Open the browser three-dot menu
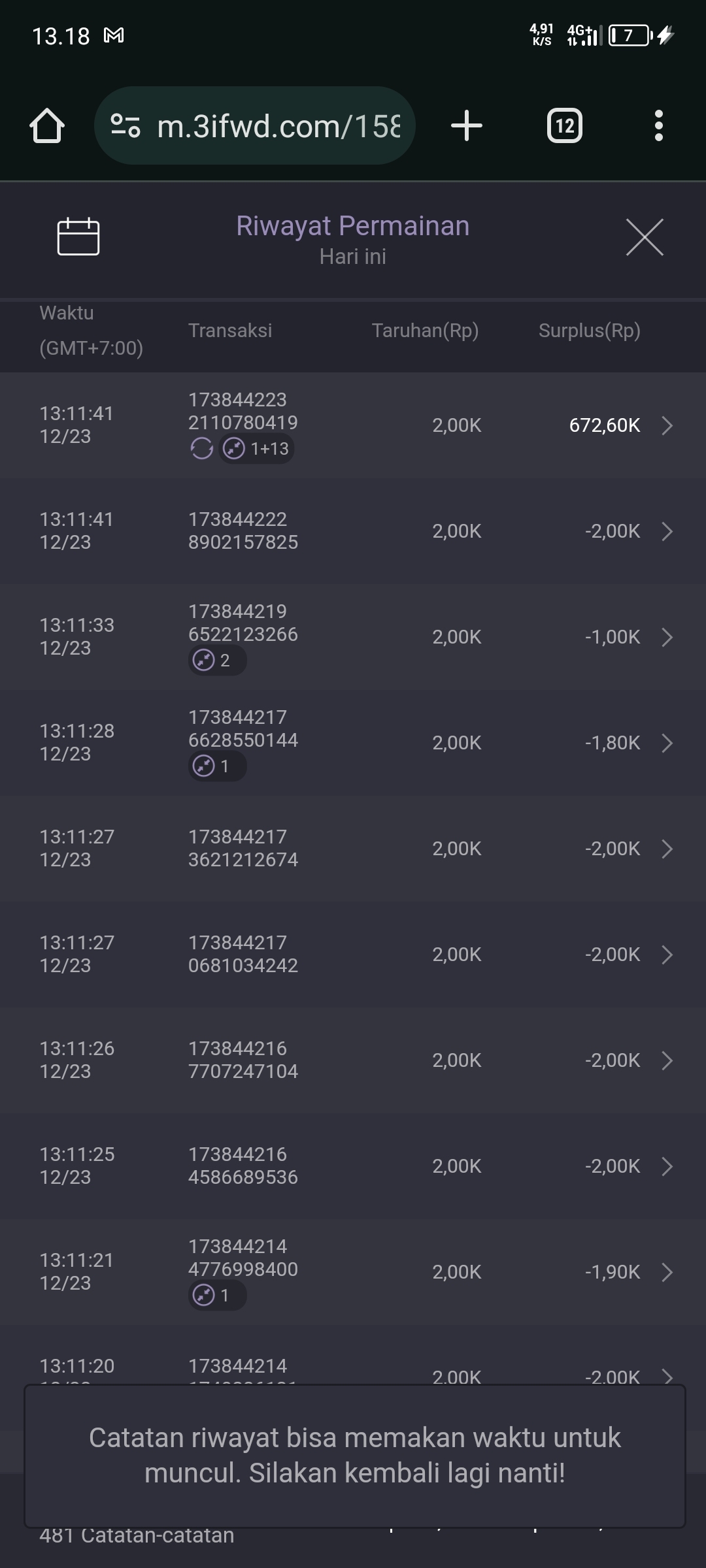The height and width of the screenshot is (1568, 706). 658,125
